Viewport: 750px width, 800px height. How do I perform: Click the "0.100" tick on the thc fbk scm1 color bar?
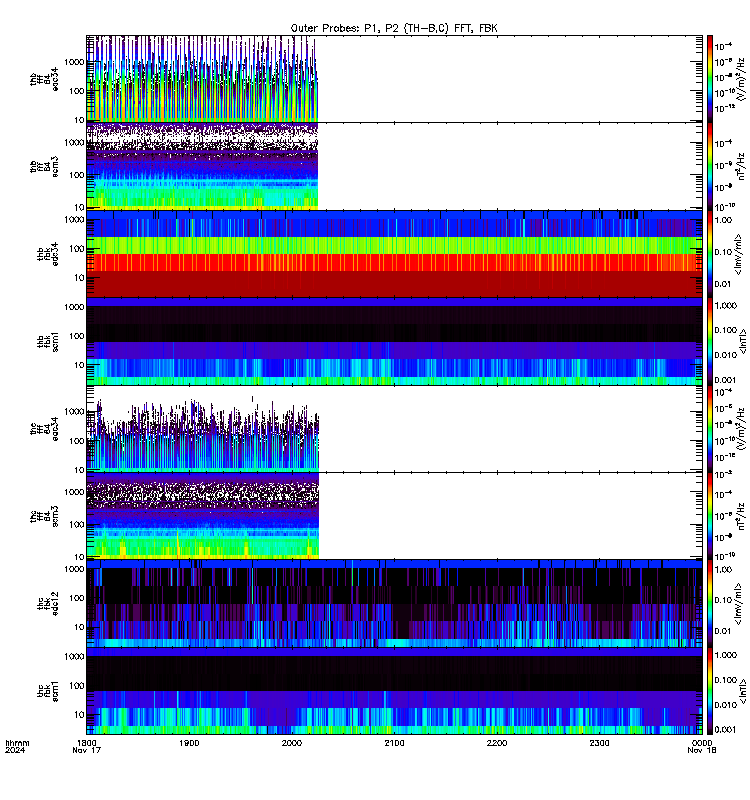[725, 680]
